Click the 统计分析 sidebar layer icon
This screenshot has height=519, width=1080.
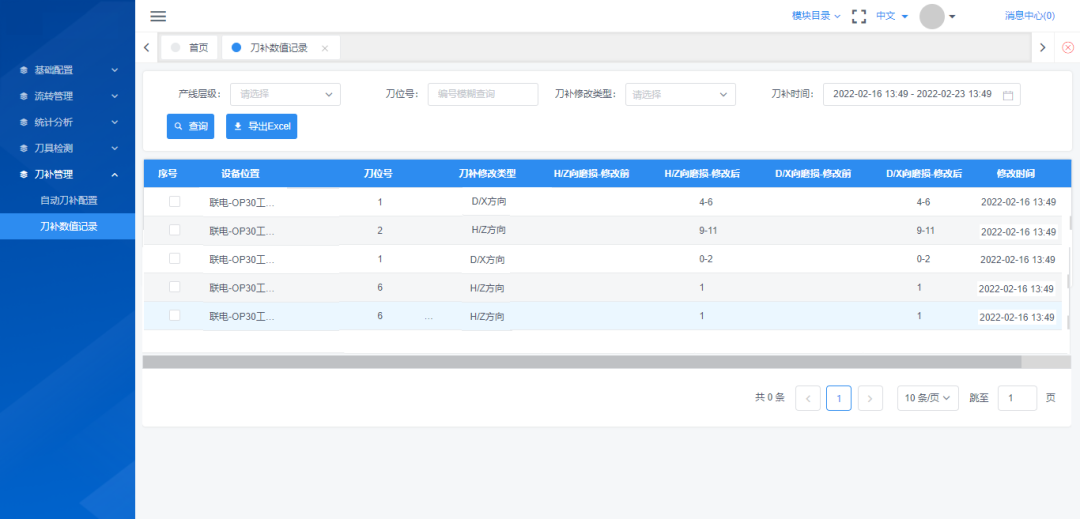pos(23,123)
